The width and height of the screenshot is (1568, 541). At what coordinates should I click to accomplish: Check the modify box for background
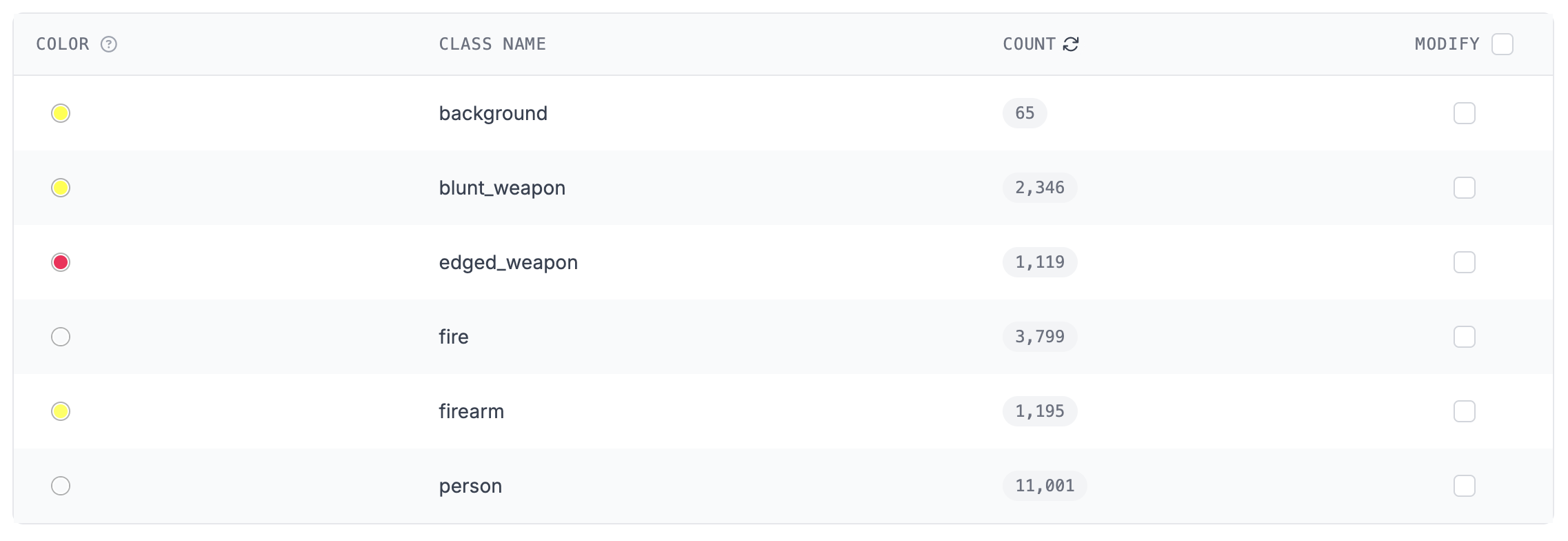click(x=1465, y=113)
